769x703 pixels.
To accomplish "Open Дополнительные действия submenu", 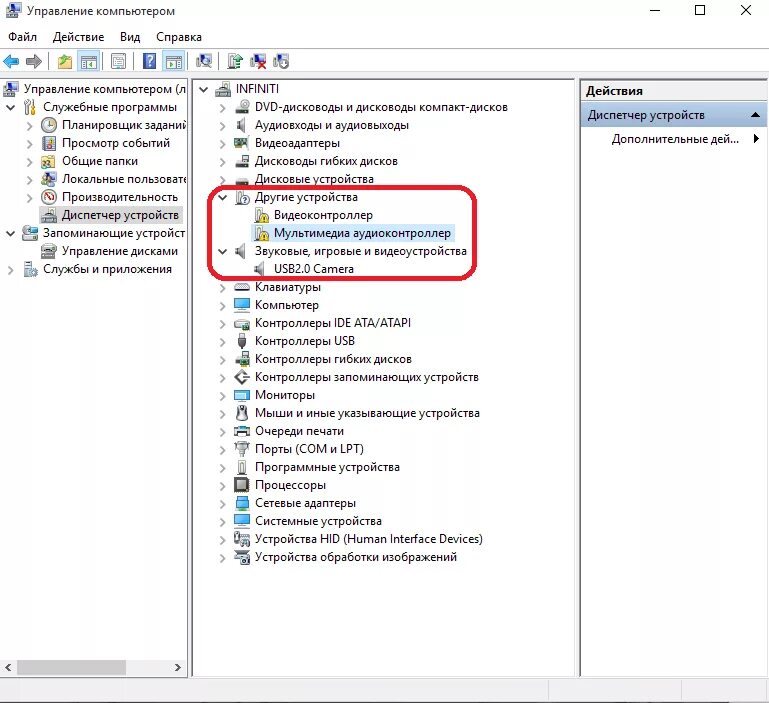I will [756, 139].
